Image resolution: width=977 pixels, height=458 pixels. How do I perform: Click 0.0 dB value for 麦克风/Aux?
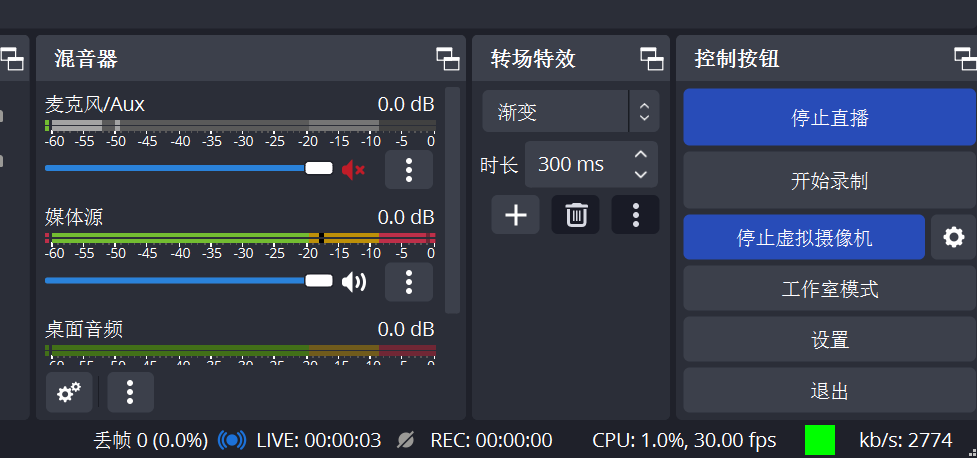click(406, 104)
